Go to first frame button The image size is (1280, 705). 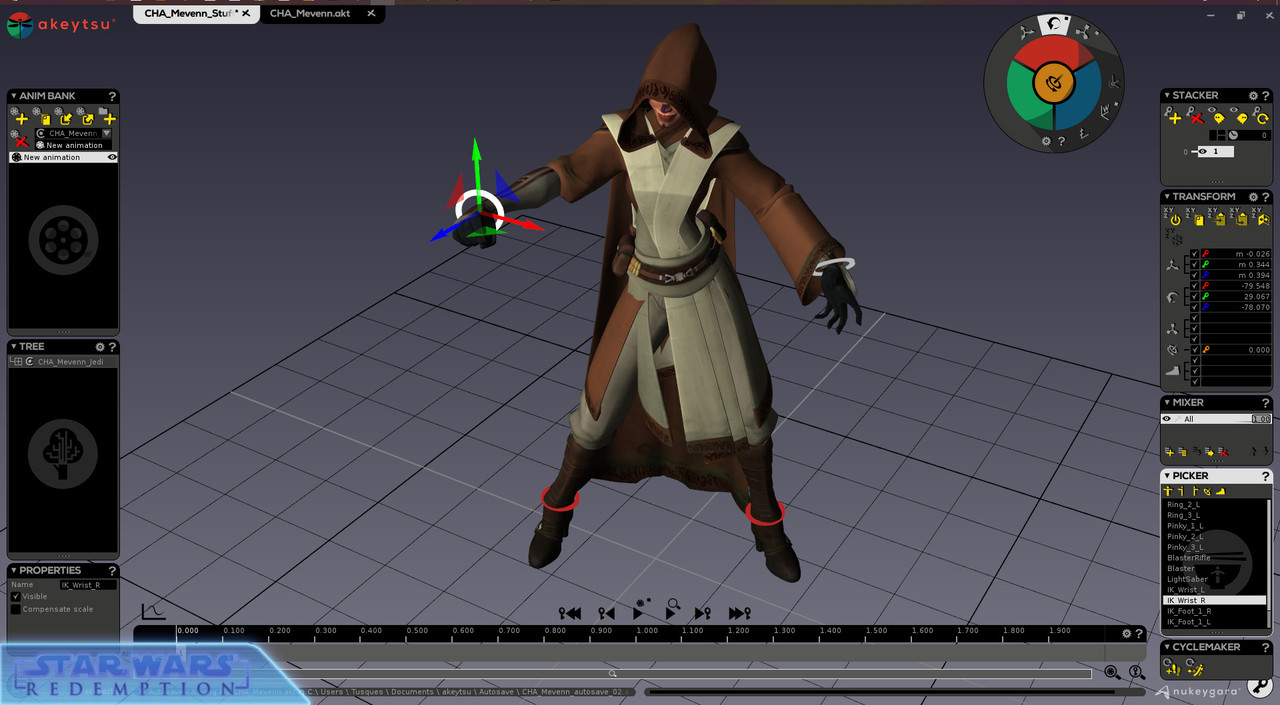[x=570, y=613]
